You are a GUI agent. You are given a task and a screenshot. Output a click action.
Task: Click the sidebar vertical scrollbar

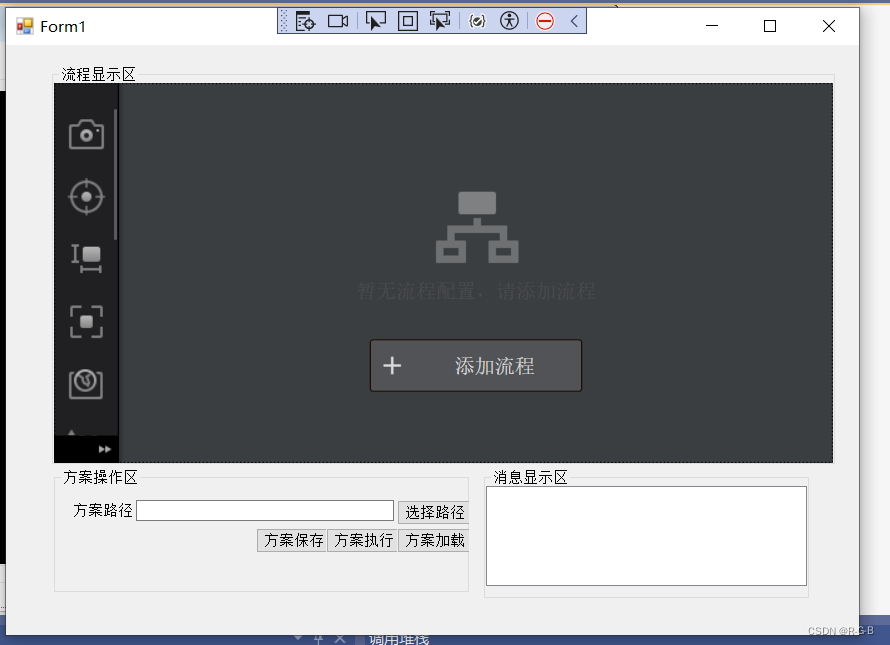pyautogui.click(x=115, y=174)
